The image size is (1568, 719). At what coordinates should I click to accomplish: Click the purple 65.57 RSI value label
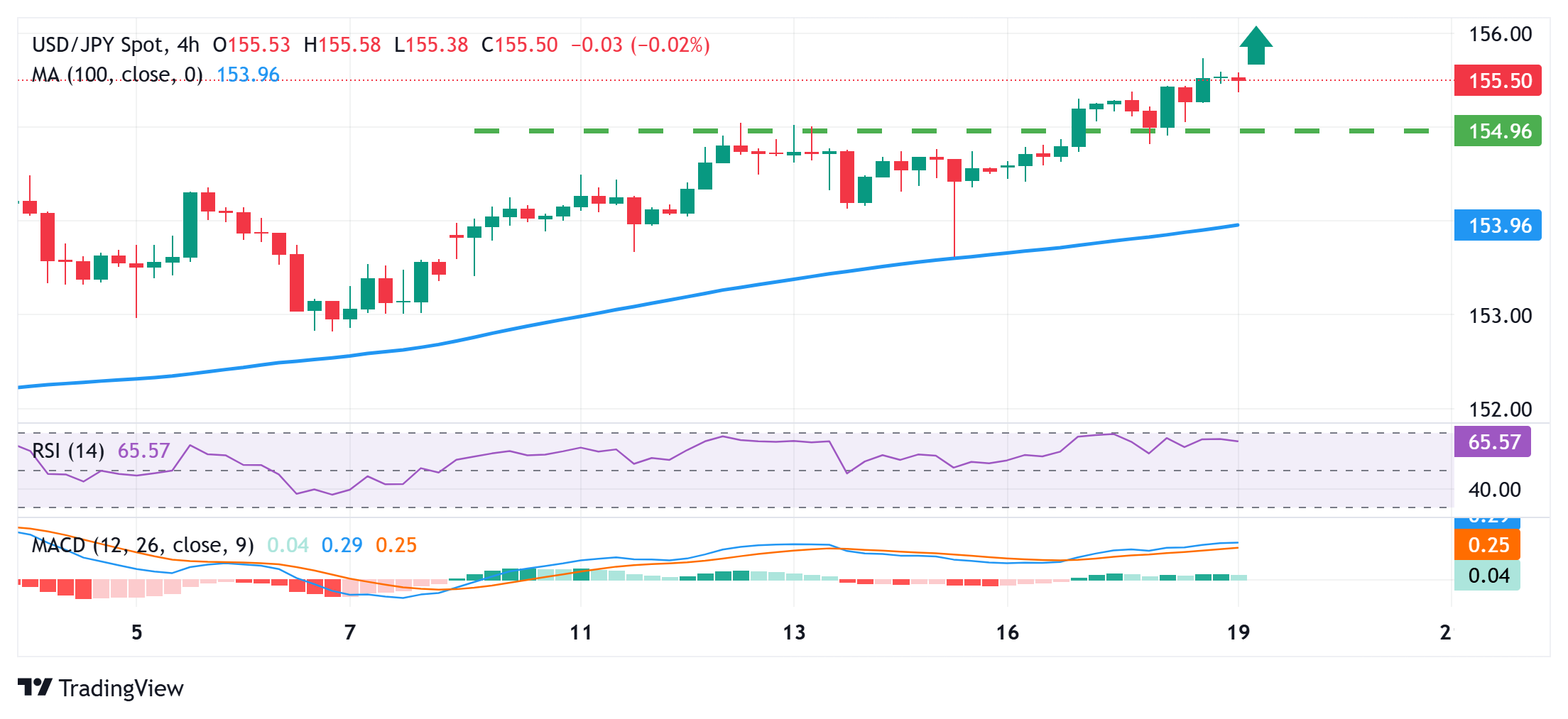click(x=1493, y=442)
